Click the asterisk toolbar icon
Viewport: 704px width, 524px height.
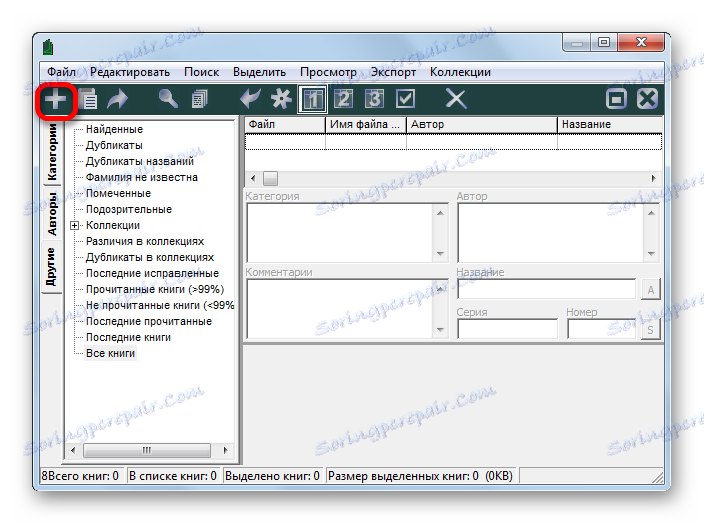(281, 99)
